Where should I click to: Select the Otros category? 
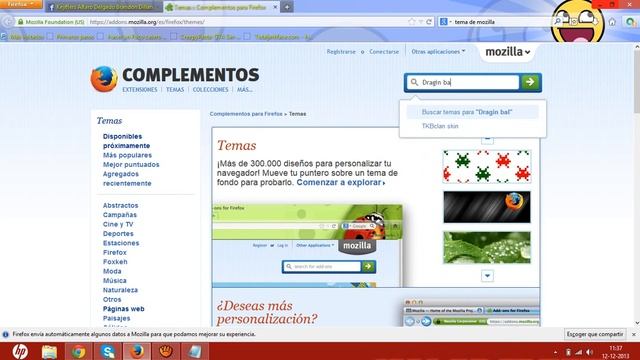[112, 299]
